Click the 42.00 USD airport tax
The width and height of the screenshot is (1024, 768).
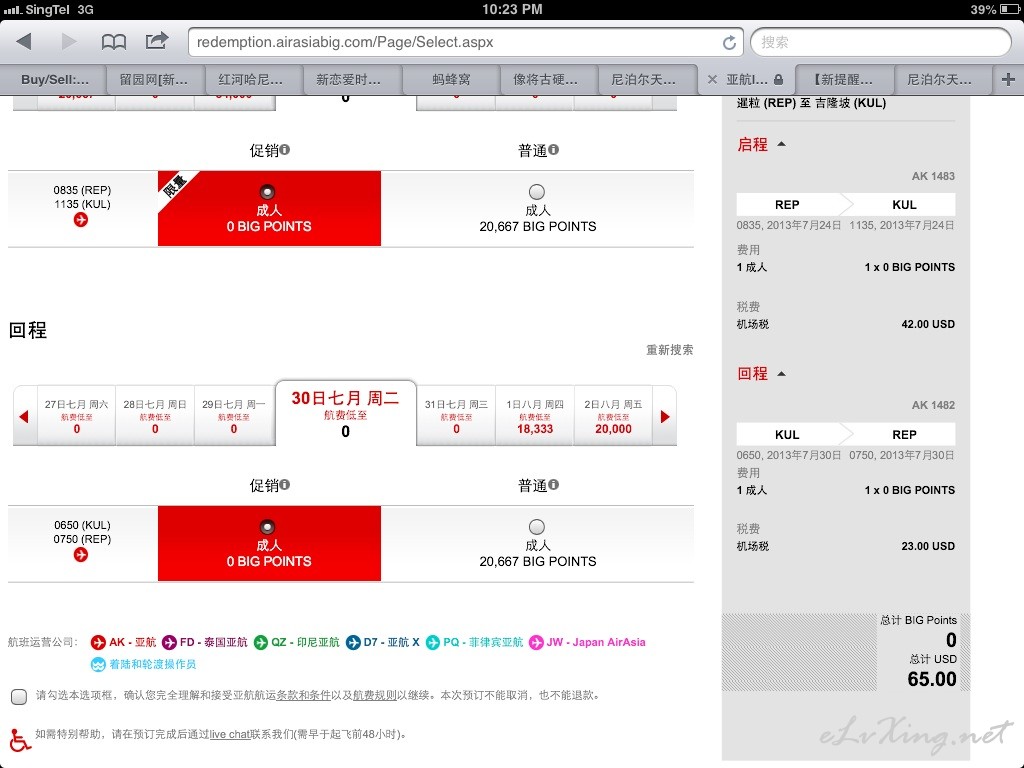point(928,325)
